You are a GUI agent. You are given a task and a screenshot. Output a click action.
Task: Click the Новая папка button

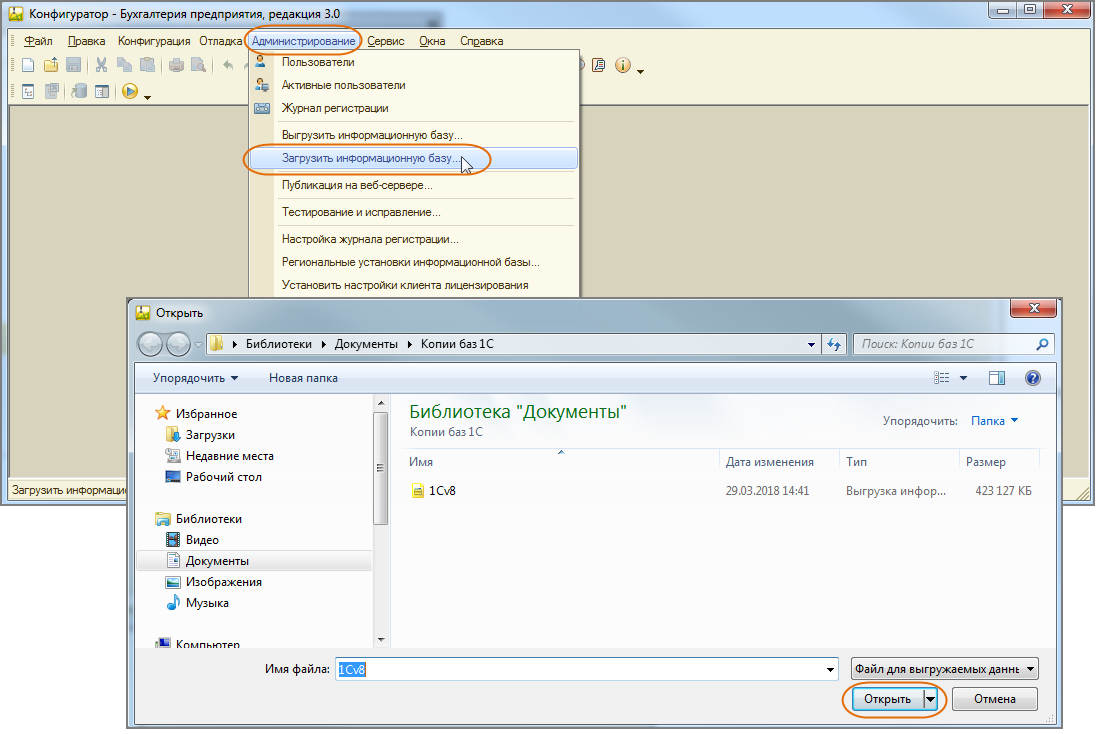tap(303, 378)
